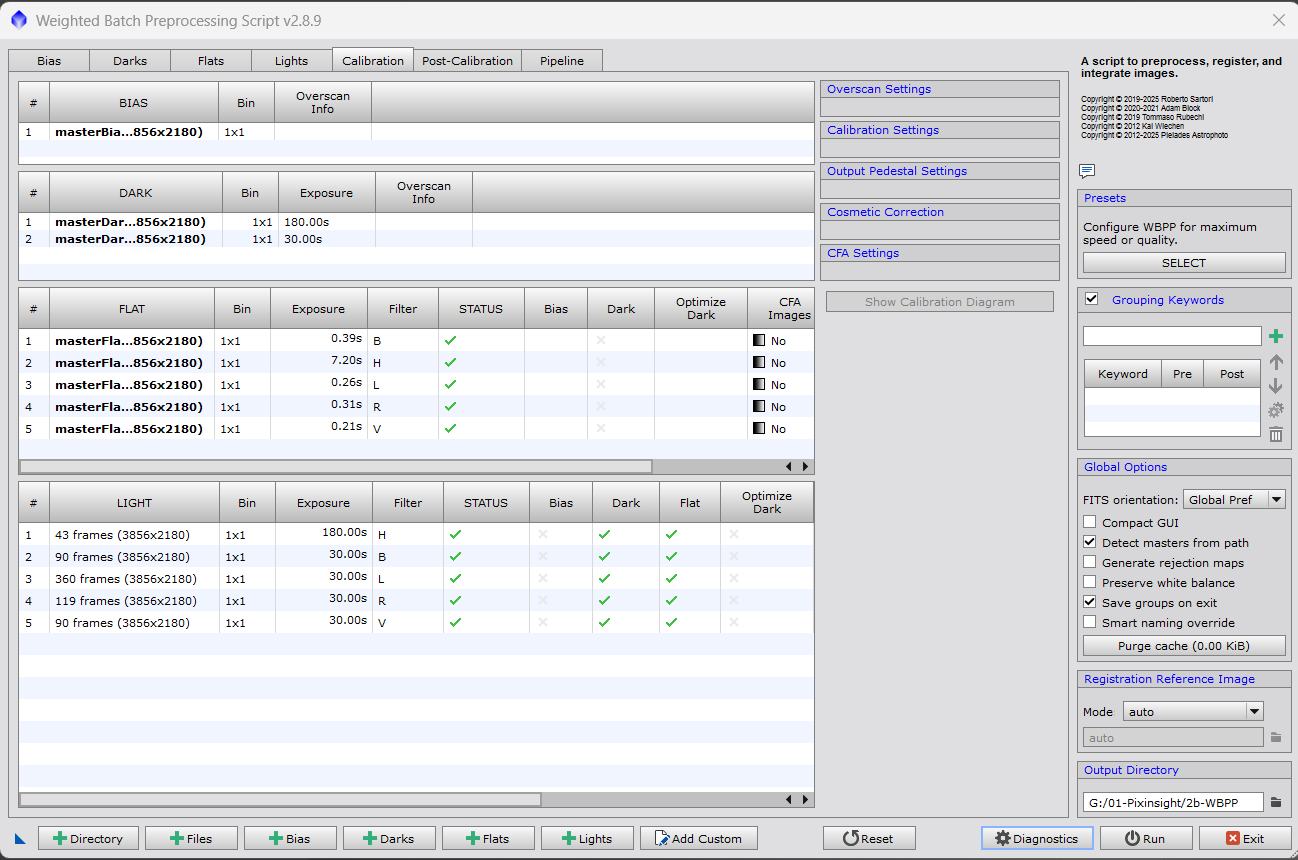This screenshot has height=860, width=1298.
Task: Click the Flat table horizontal scrollbar
Action: click(336, 467)
